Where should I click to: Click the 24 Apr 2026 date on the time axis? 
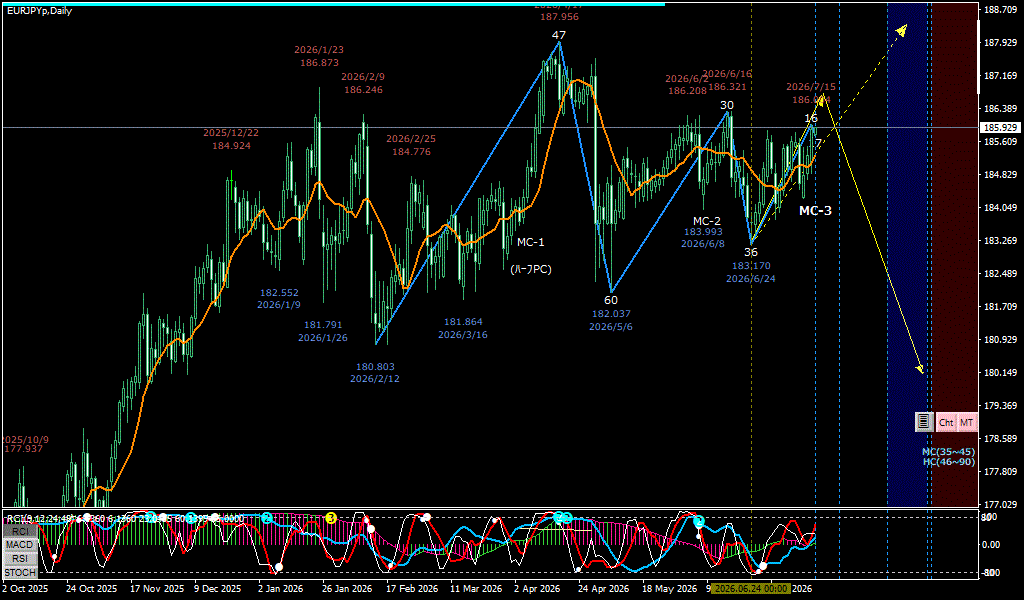(x=604, y=588)
